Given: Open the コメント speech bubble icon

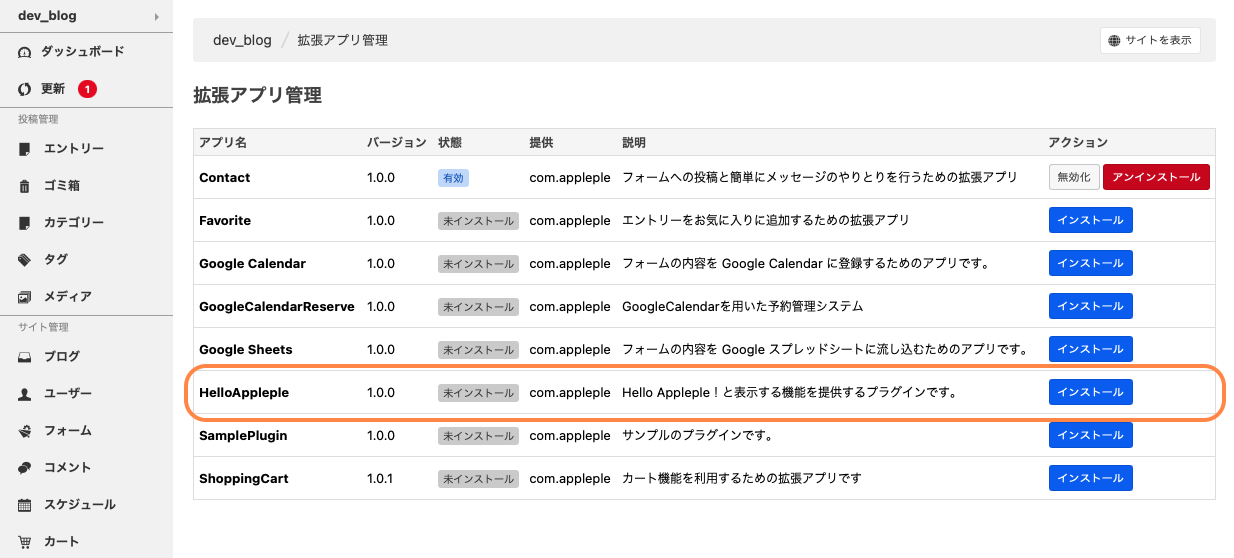Looking at the screenshot, I should (25, 468).
